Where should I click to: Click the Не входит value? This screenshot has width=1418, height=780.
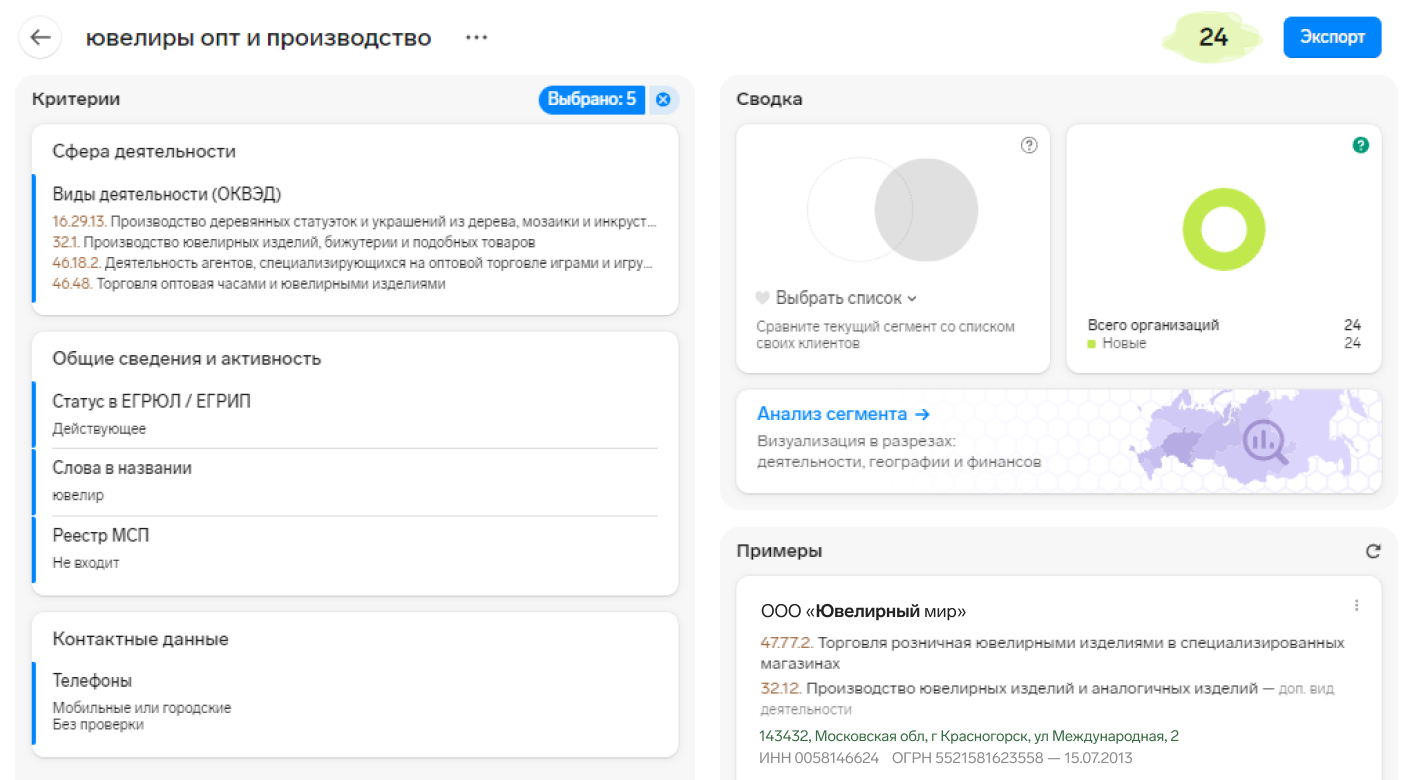point(86,563)
